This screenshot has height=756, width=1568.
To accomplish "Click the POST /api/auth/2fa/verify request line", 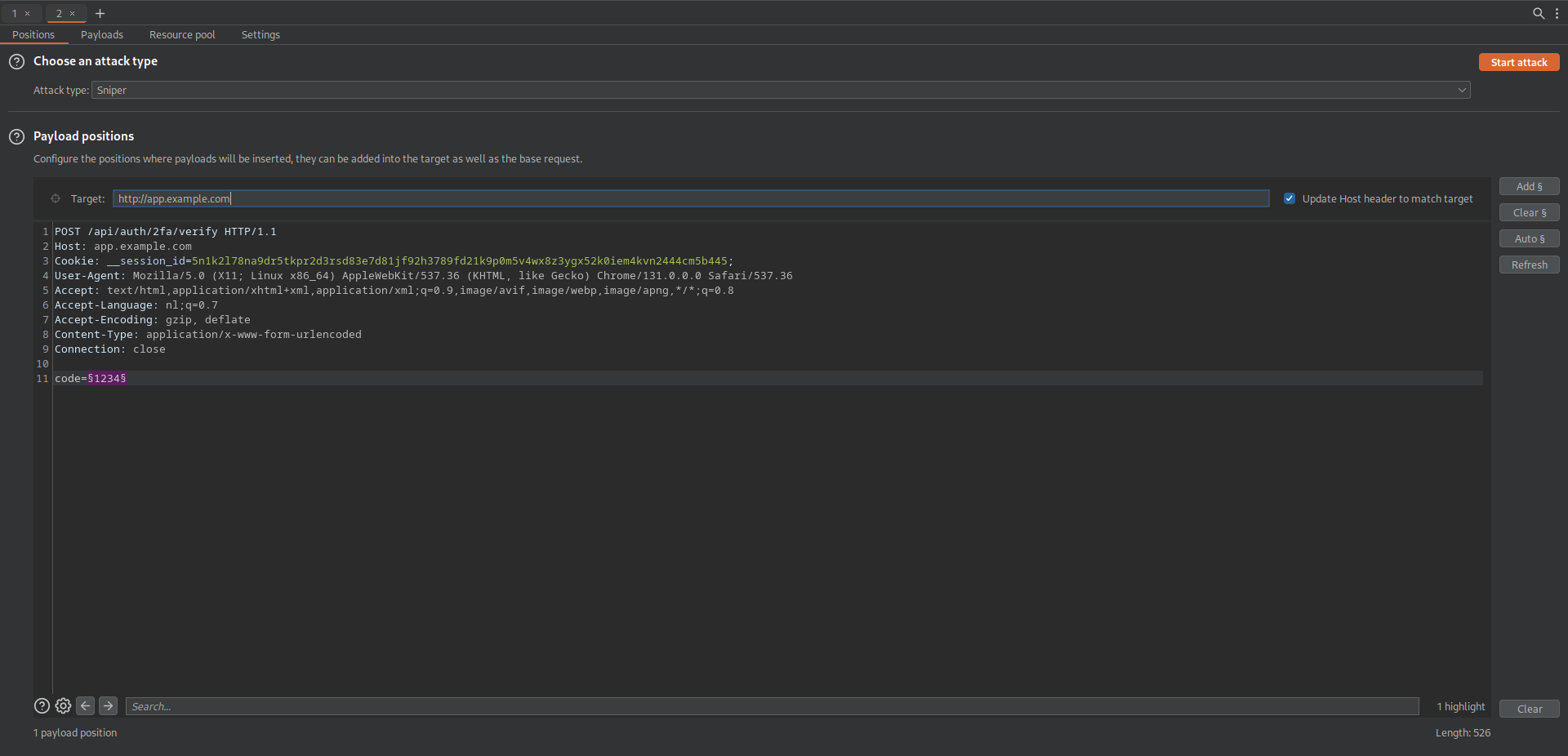I will coord(166,232).
